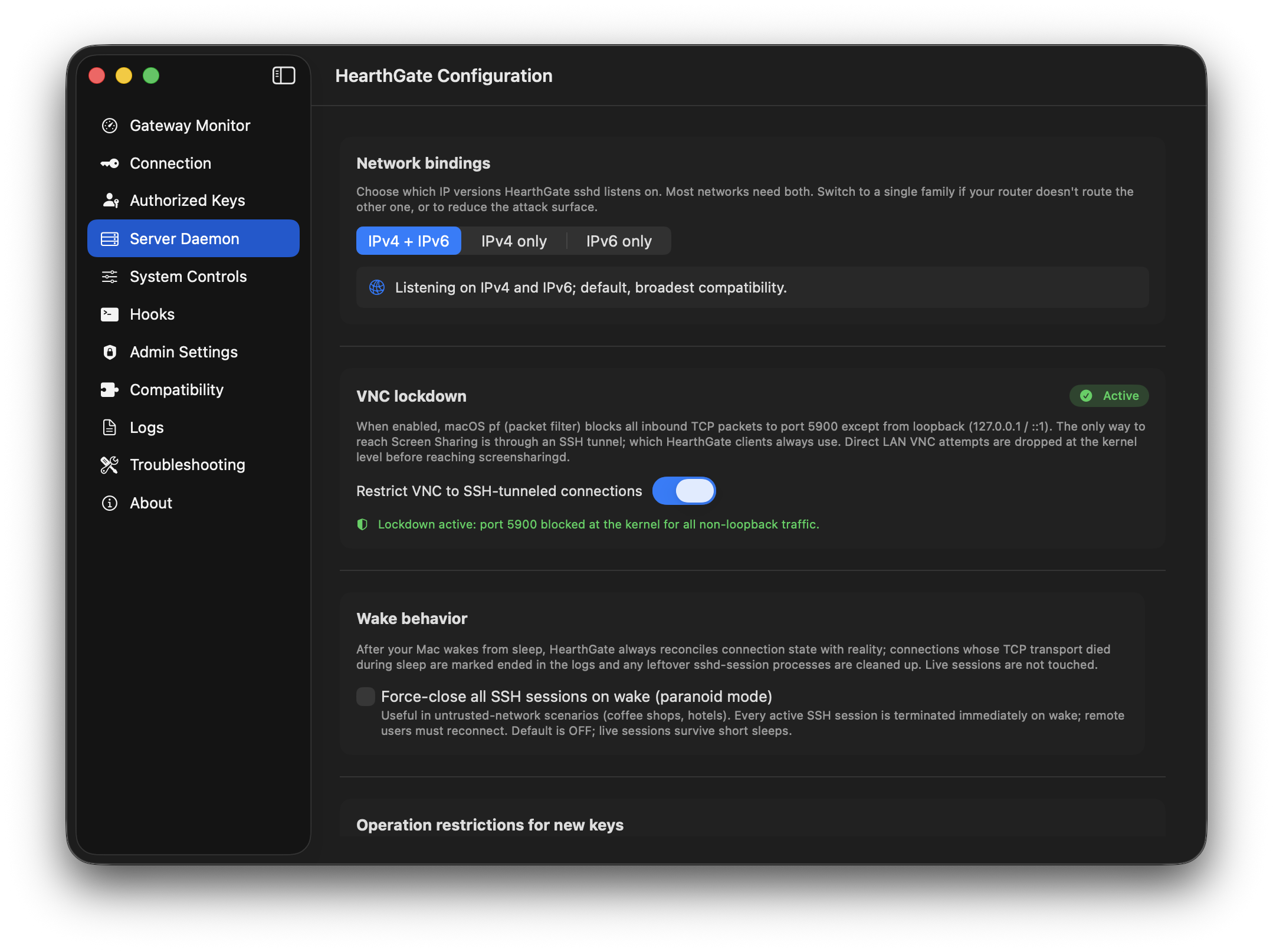1273x952 pixels.
Task: Click the Compatibility puzzle icon
Action: (110, 390)
